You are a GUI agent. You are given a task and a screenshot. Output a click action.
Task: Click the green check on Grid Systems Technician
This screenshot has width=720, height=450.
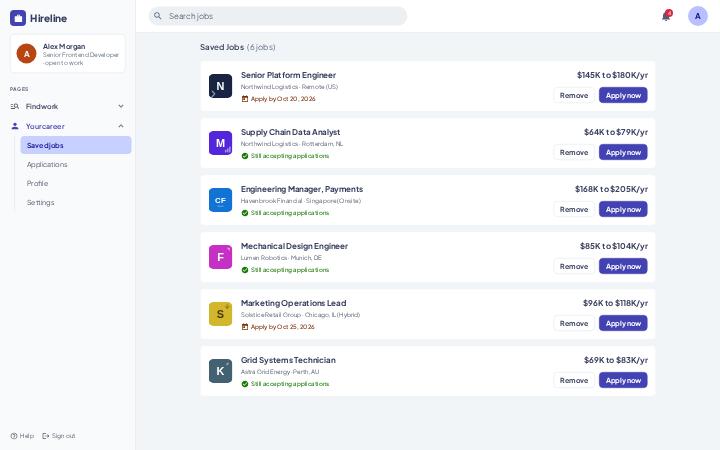(x=245, y=383)
